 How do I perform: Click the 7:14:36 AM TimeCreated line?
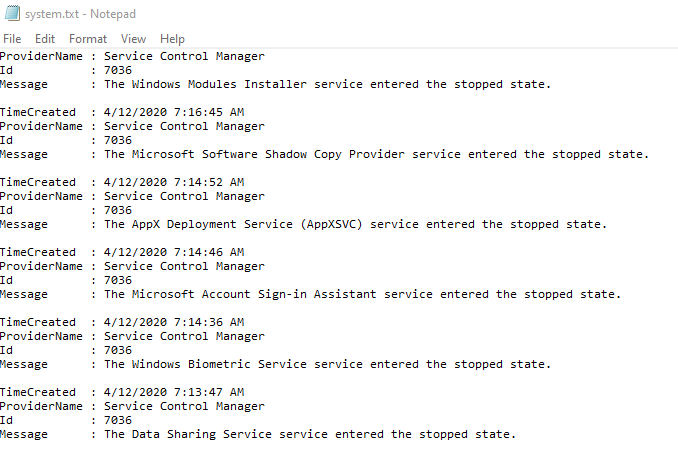click(173, 322)
